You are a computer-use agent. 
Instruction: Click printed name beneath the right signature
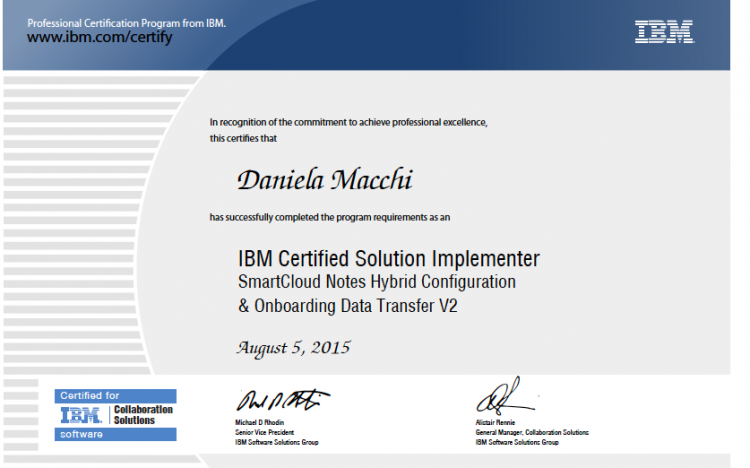[495, 423]
